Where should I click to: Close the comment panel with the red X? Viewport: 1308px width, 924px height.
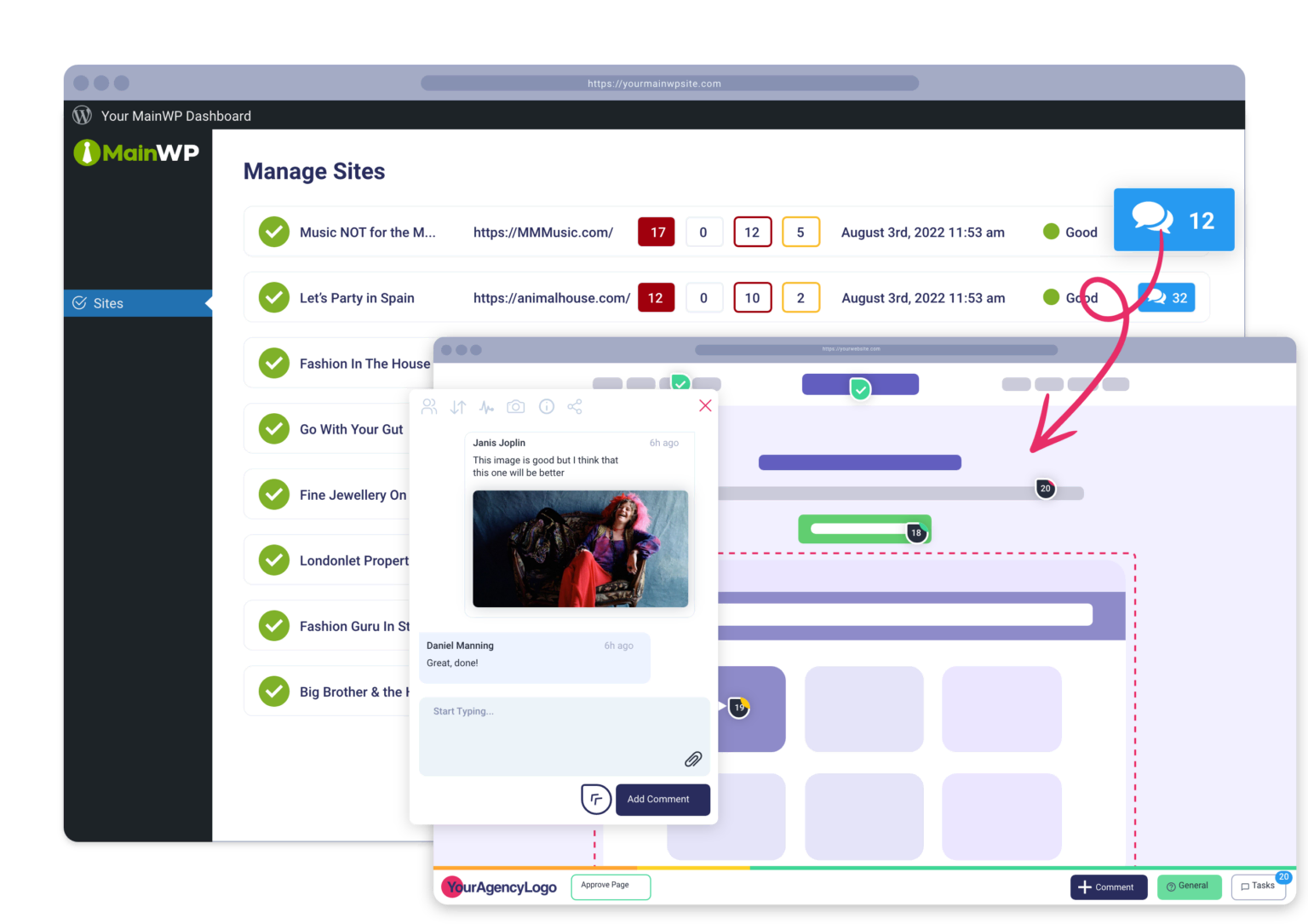click(705, 405)
